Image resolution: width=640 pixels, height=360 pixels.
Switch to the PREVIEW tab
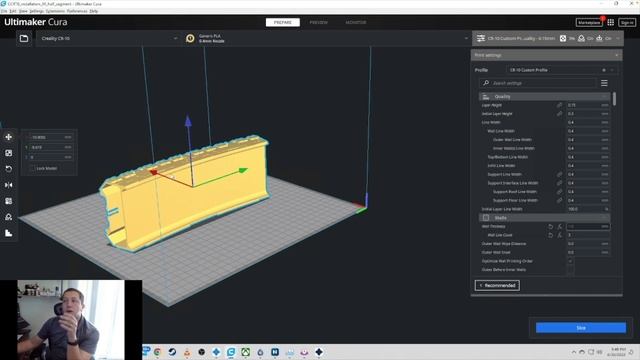pos(318,22)
